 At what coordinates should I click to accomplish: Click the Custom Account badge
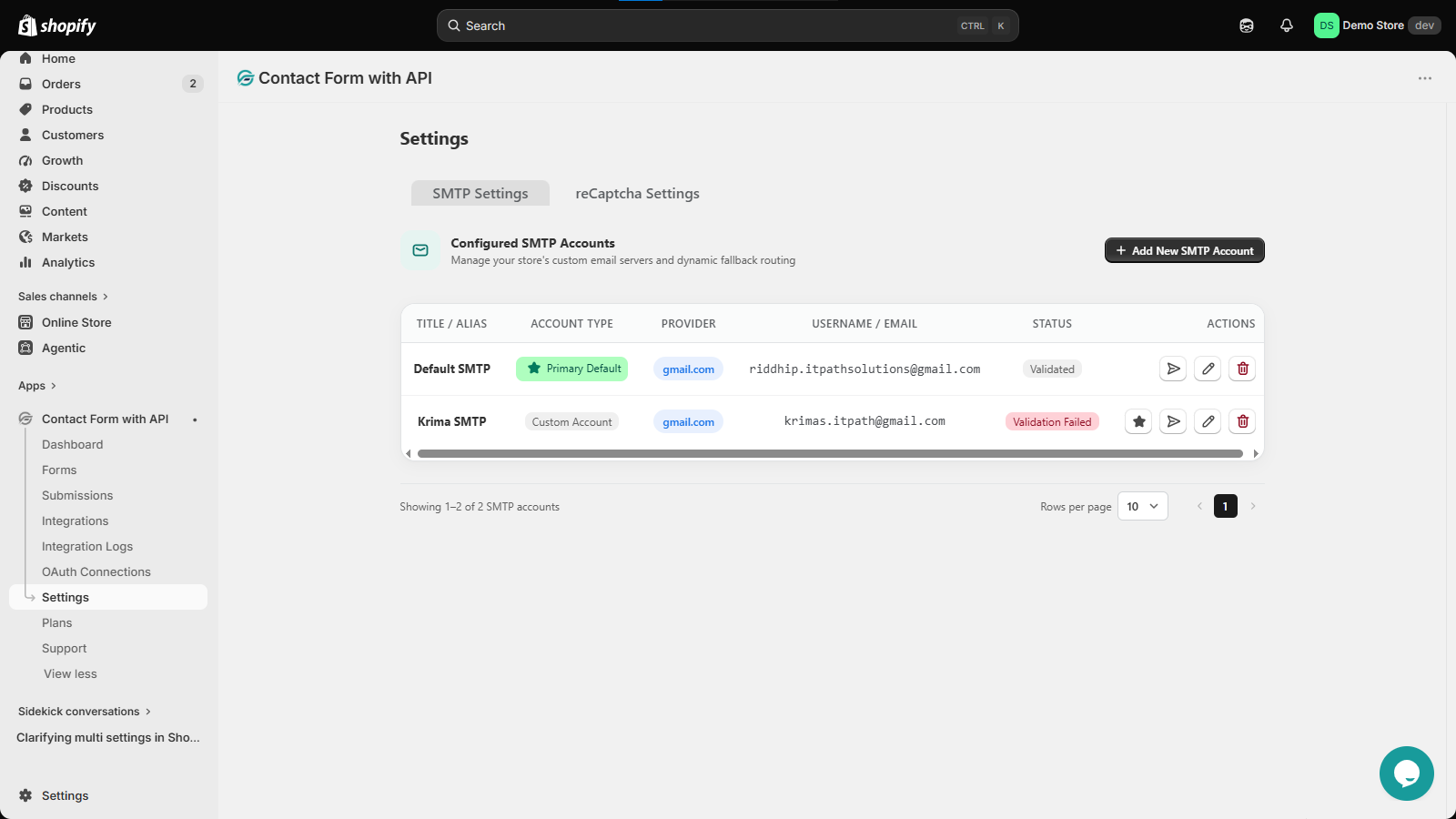click(572, 421)
